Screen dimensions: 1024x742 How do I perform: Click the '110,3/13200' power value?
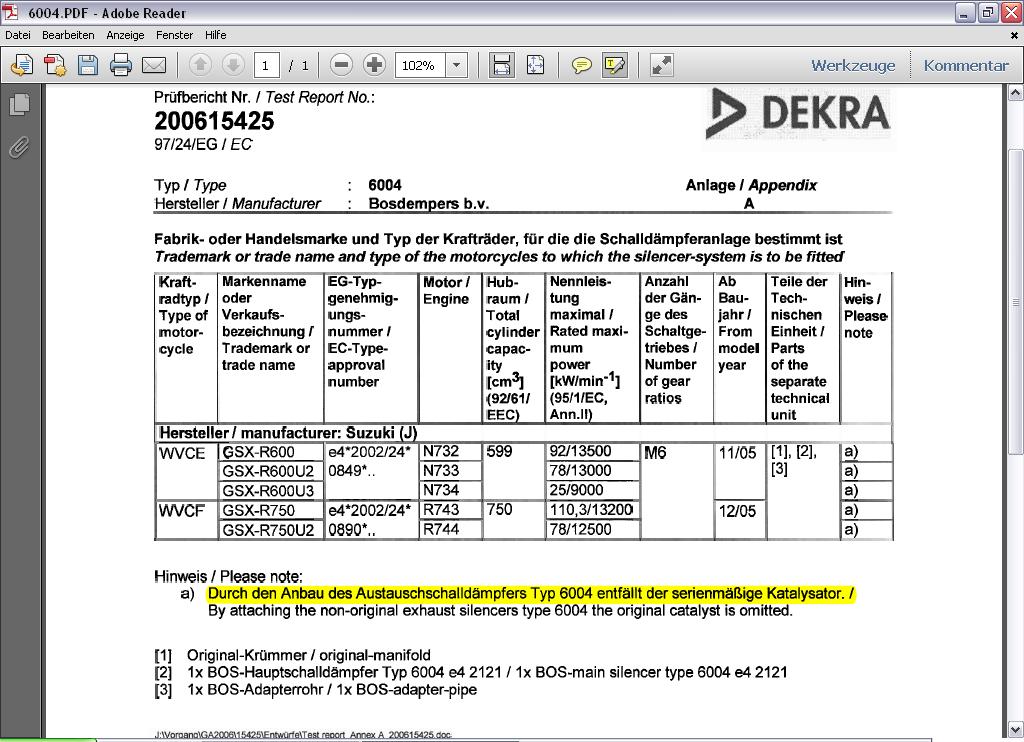point(591,509)
